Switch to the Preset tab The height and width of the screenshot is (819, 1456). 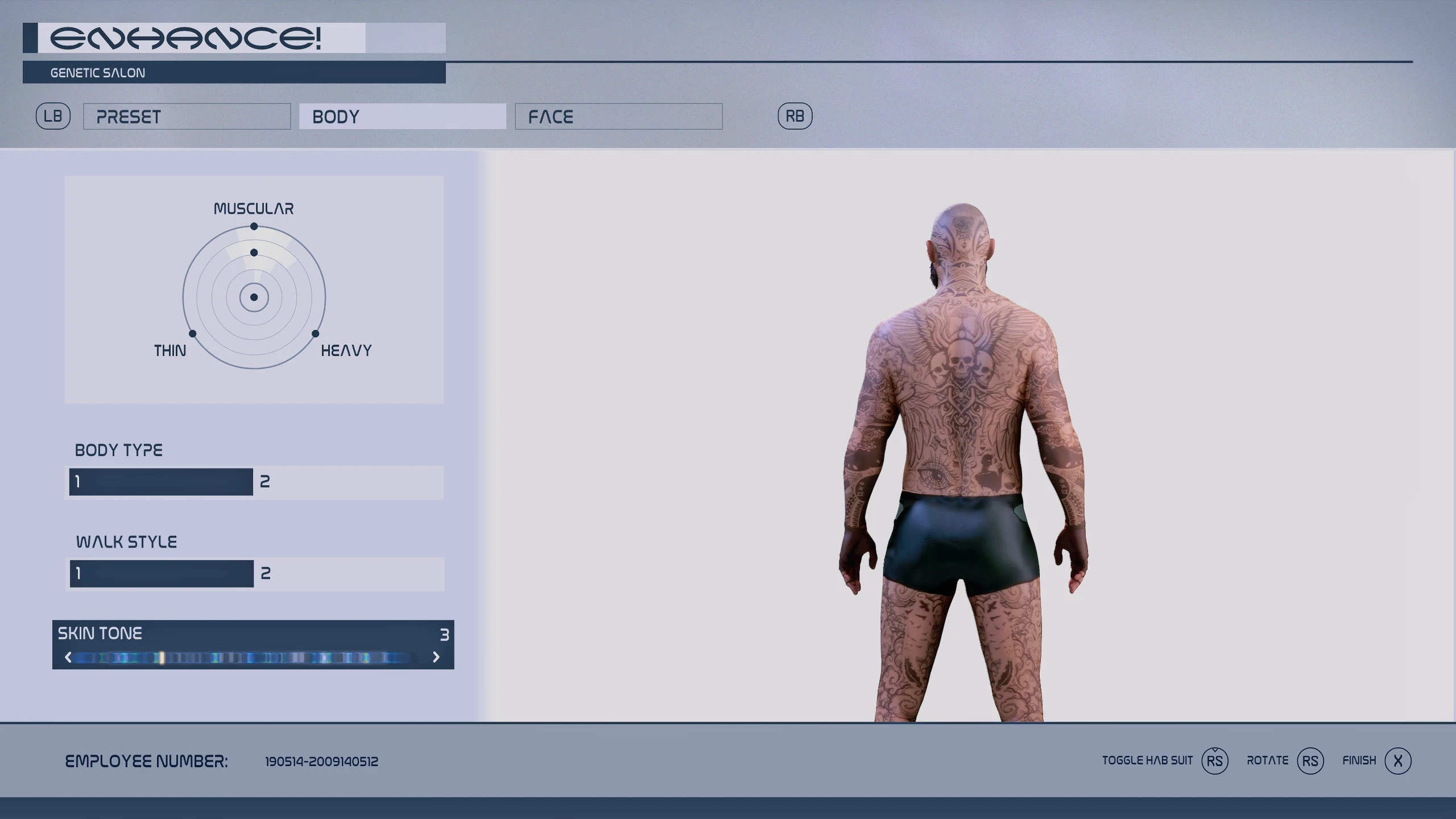(x=187, y=117)
